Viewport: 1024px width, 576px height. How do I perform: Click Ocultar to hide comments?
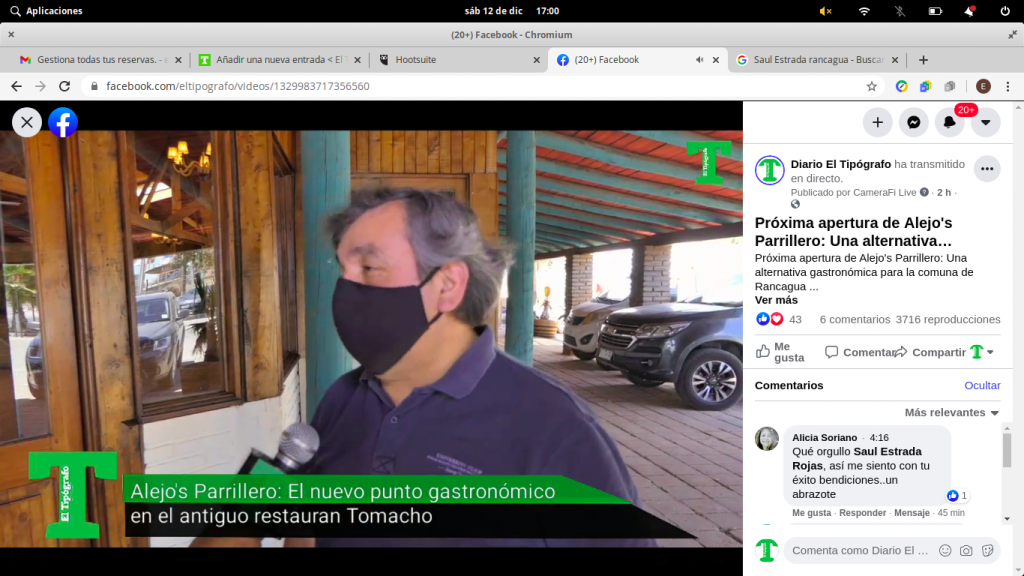click(x=982, y=385)
